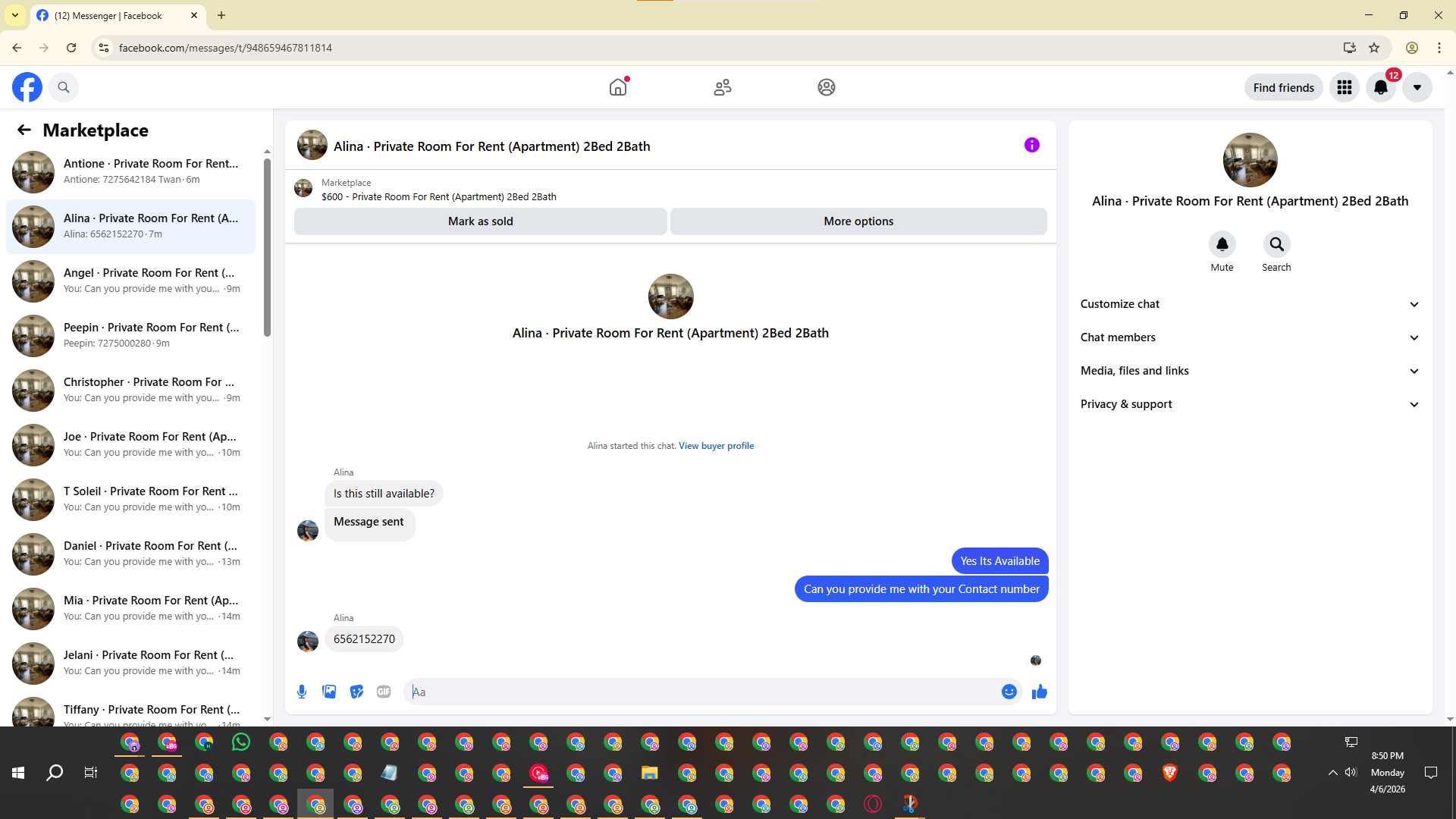Search in conversation magnifier icon
The height and width of the screenshot is (819, 1456).
(1277, 244)
